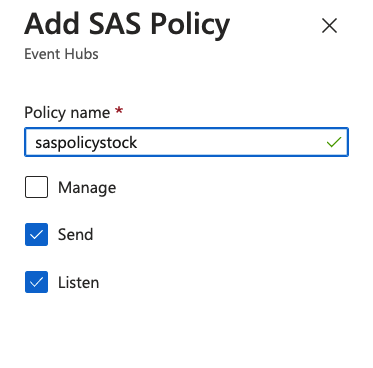Click the 'Policy name' label

pos(67,113)
